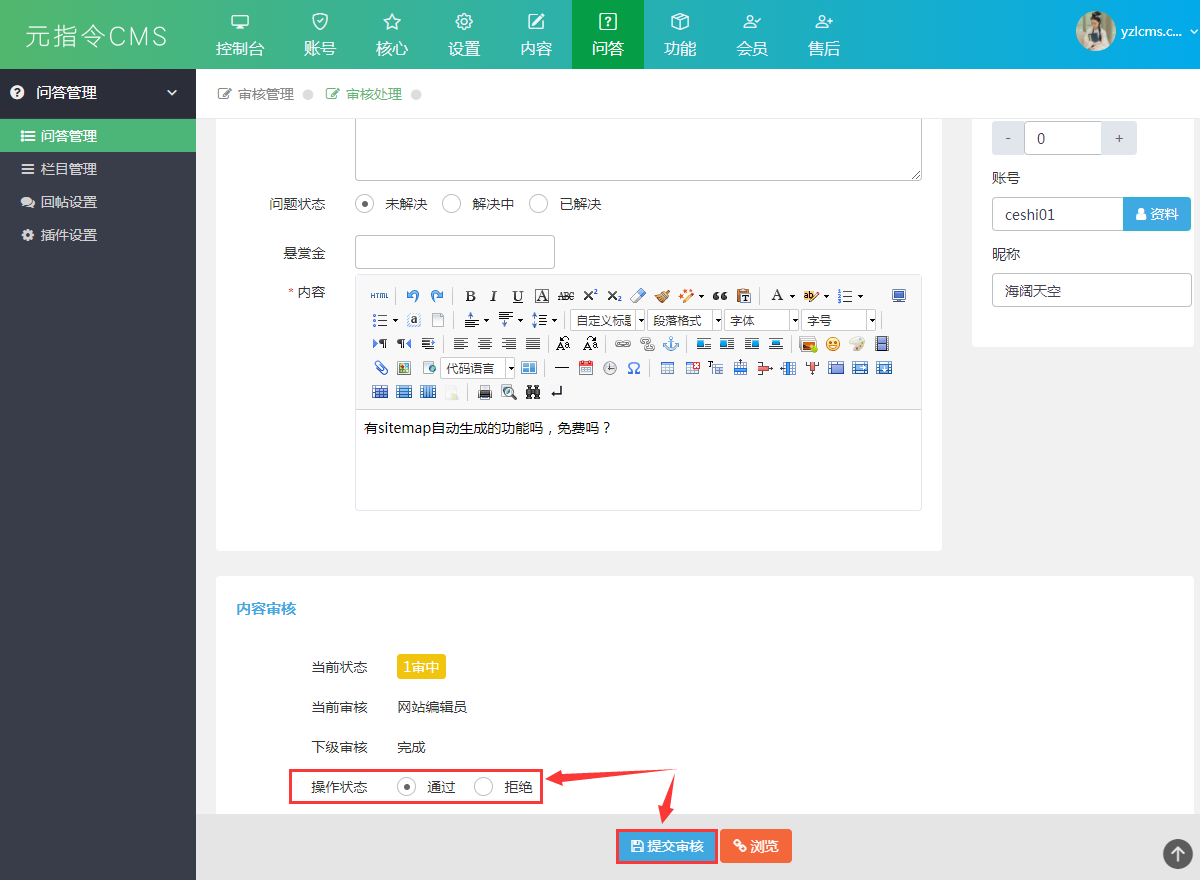Open scrawl drawing palette icon

tap(858, 343)
